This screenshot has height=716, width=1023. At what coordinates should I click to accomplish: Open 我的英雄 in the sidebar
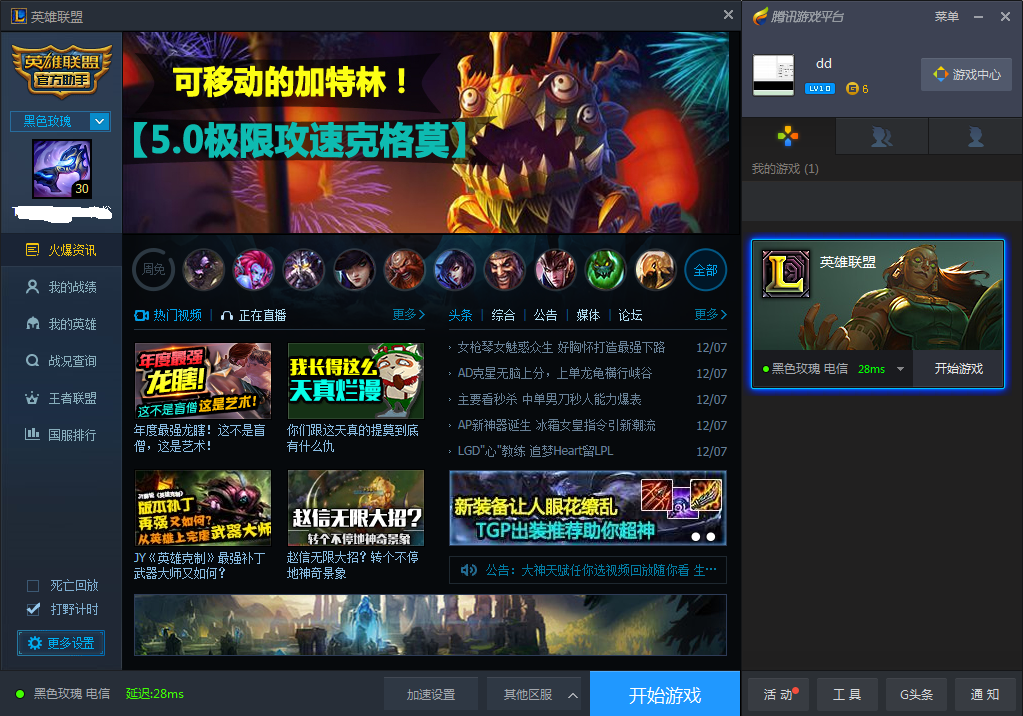(x=61, y=324)
